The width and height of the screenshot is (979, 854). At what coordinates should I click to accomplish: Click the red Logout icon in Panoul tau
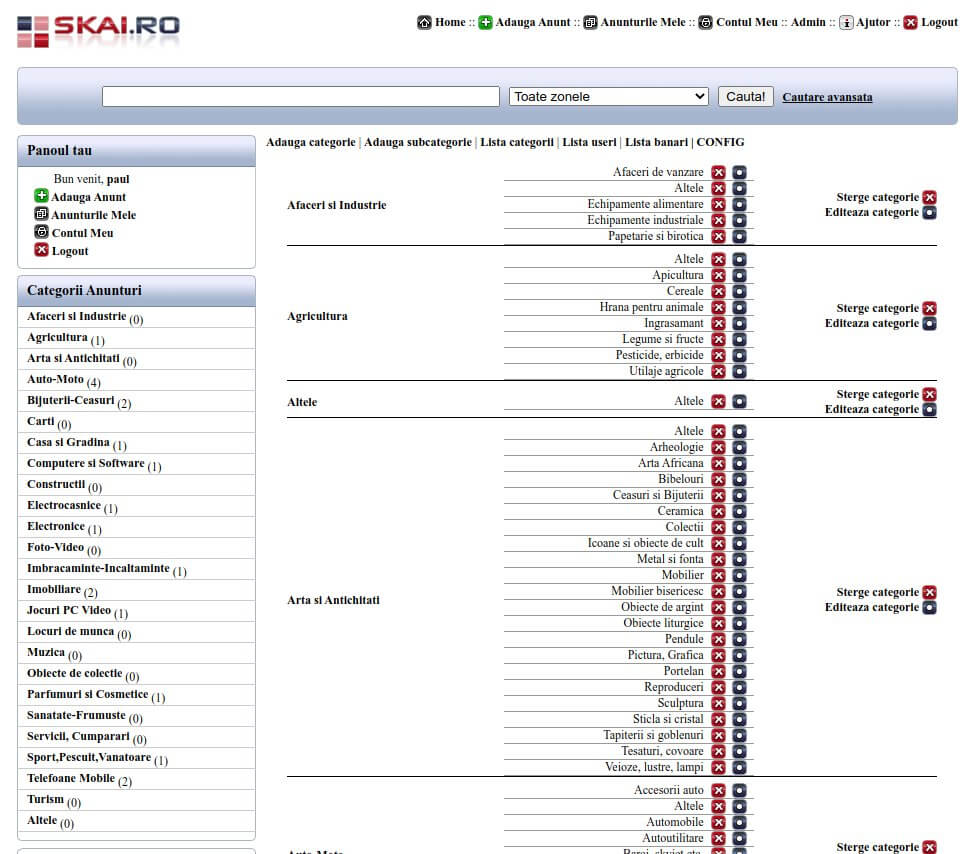tap(41, 250)
